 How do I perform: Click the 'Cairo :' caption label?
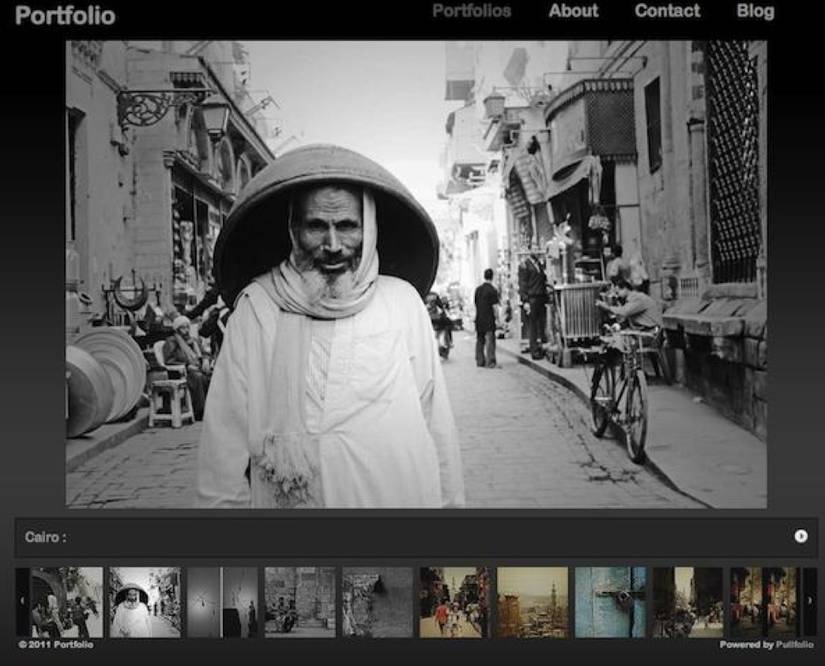45,537
